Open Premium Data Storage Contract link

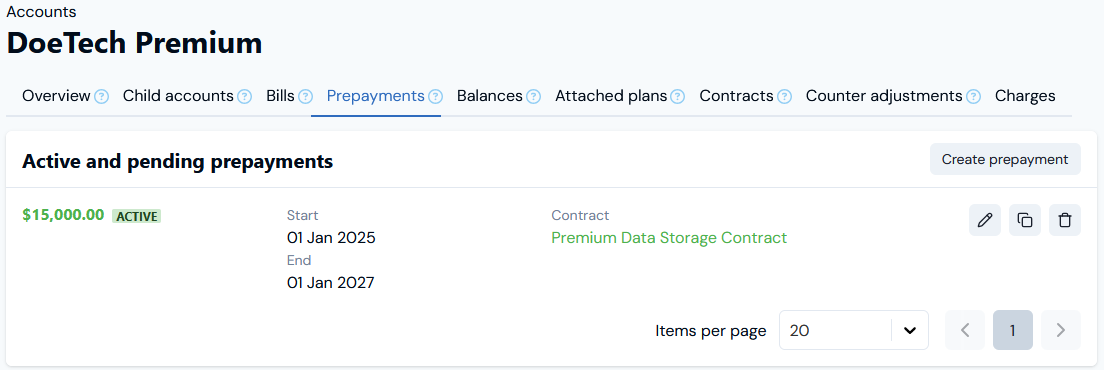tap(669, 238)
